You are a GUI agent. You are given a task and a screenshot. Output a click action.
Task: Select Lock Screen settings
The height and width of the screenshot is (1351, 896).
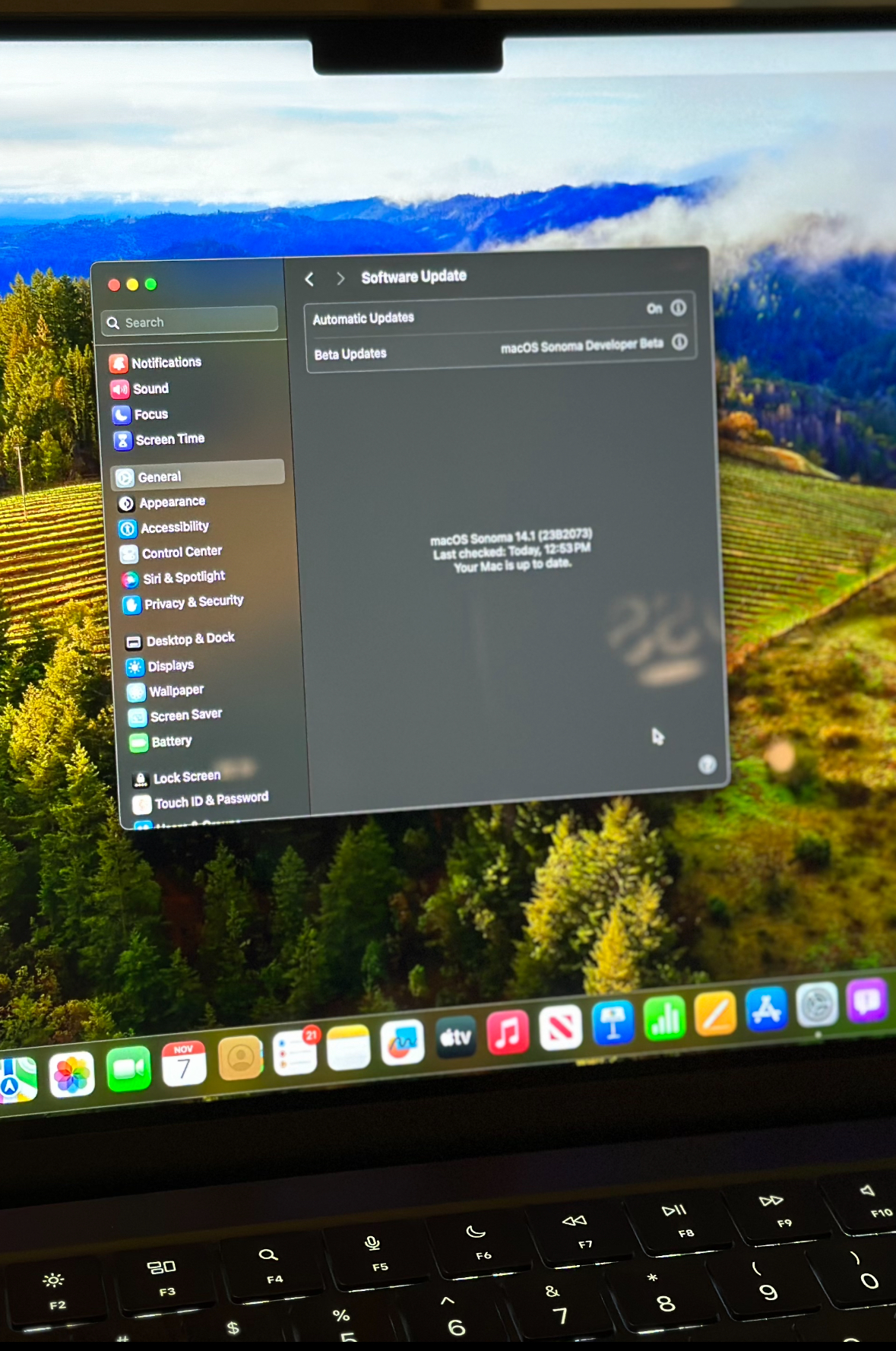pyautogui.click(x=176, y=777)
